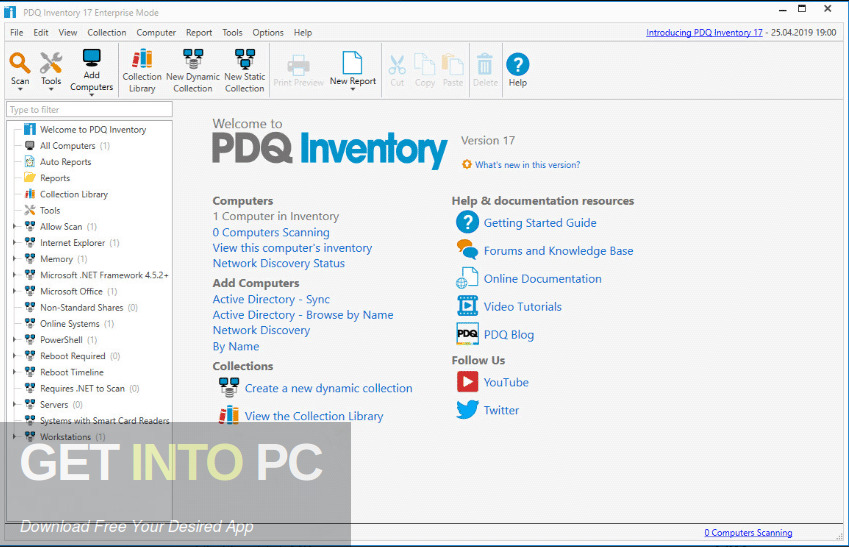Expand the Internet Explorer collection arrow
Screen dimensions: 849x547
pos(15,243)
